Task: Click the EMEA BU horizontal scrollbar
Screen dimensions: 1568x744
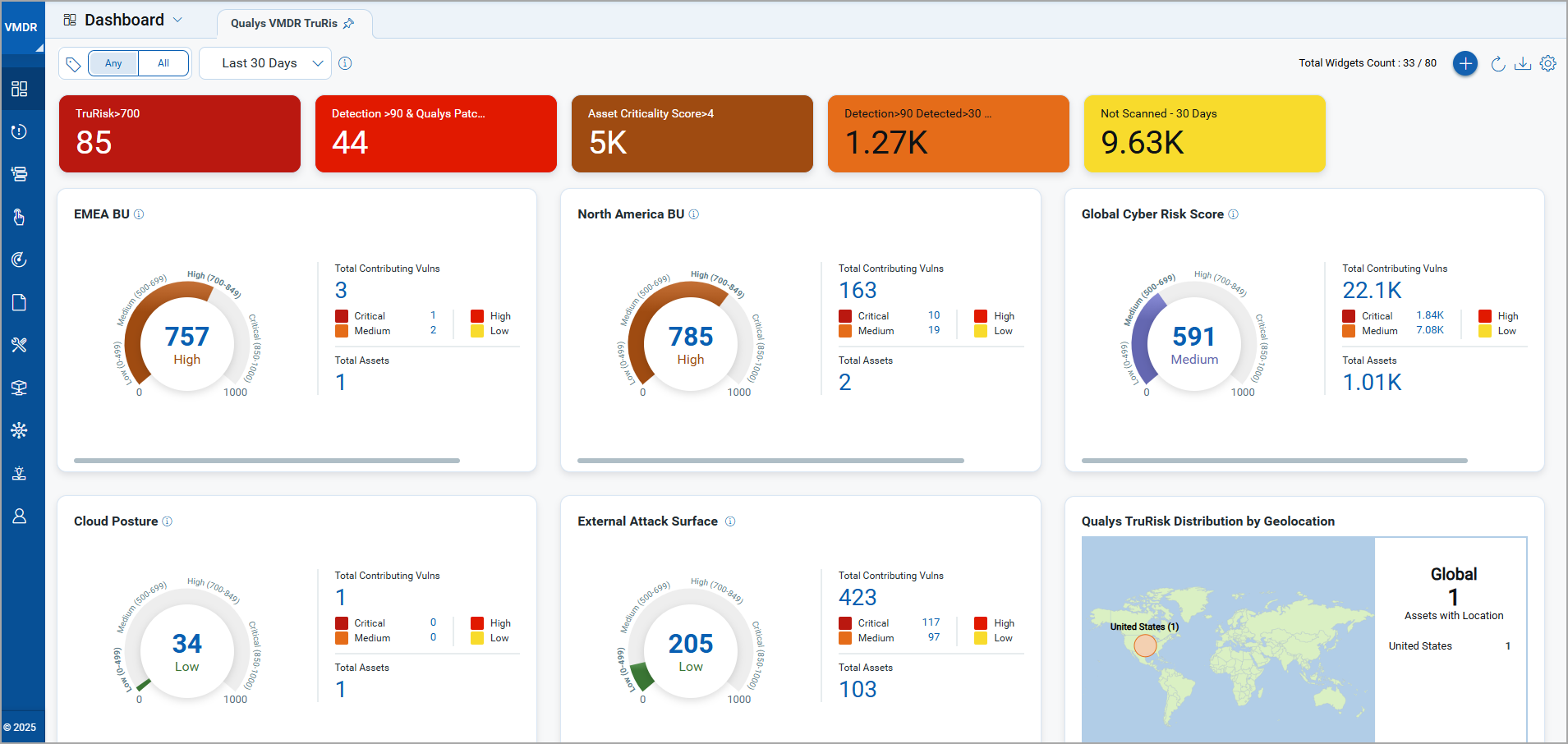Action: 266,461
